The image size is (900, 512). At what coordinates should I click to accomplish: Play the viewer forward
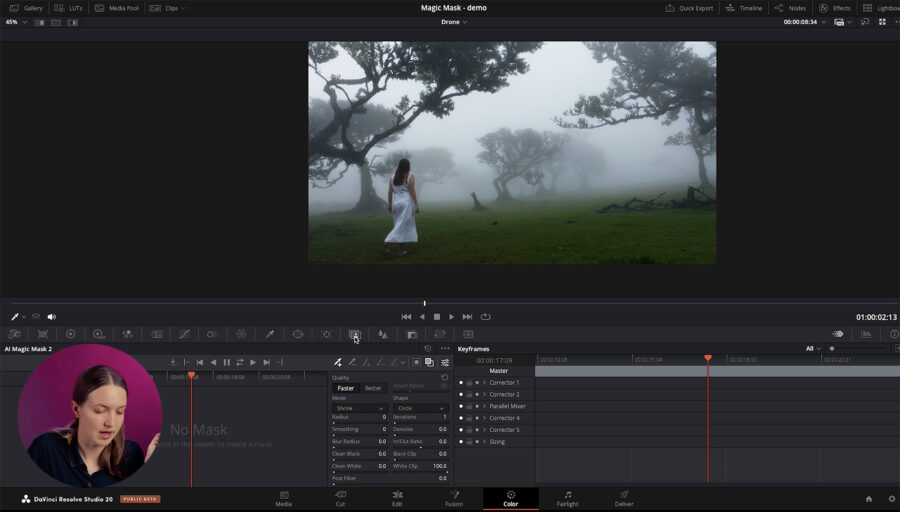452,316
